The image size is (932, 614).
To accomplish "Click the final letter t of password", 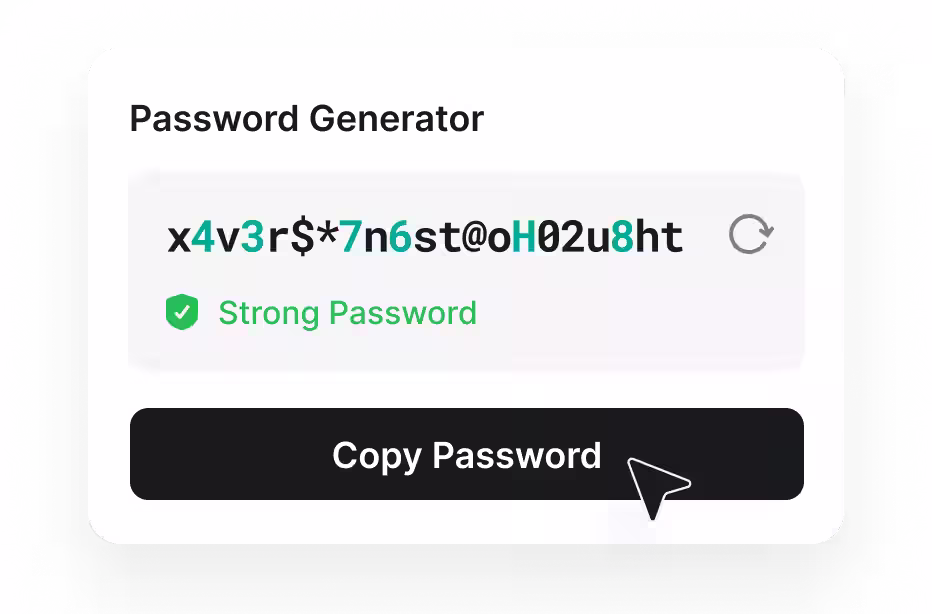I will tap(672, 237).
